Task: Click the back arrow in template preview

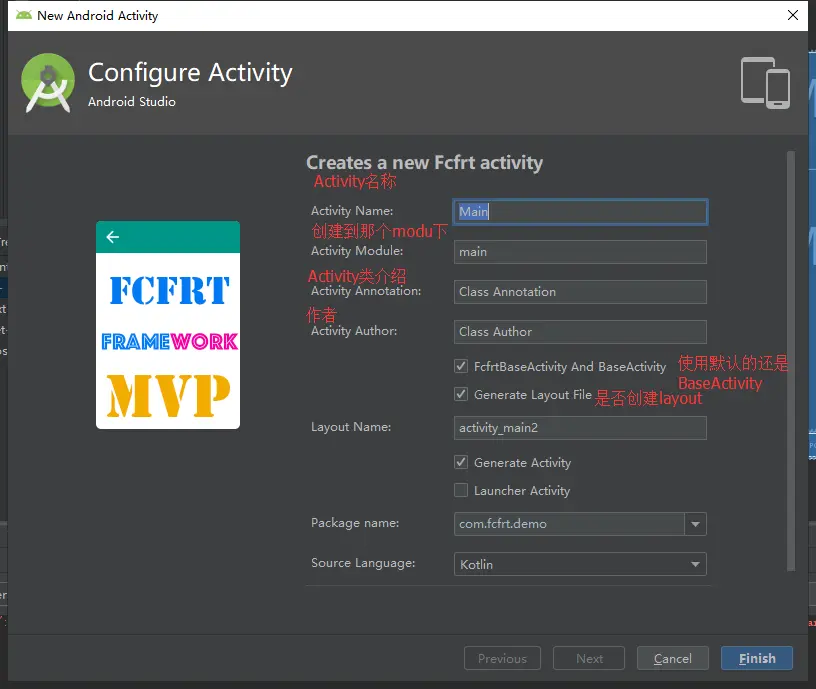Action: [113, 237]
